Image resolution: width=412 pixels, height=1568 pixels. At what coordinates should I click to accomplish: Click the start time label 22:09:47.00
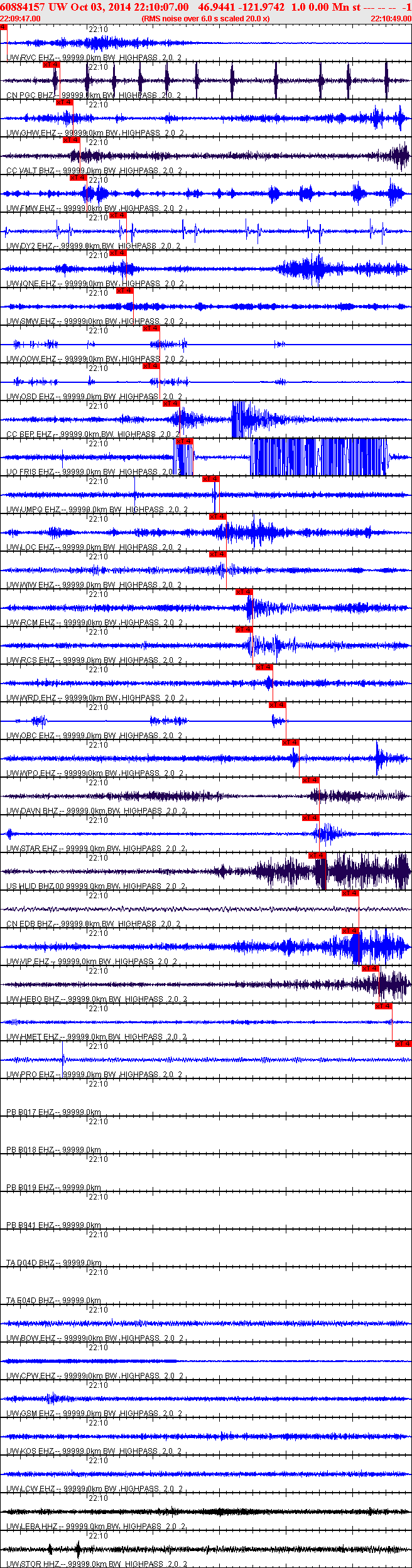point(20,19)
